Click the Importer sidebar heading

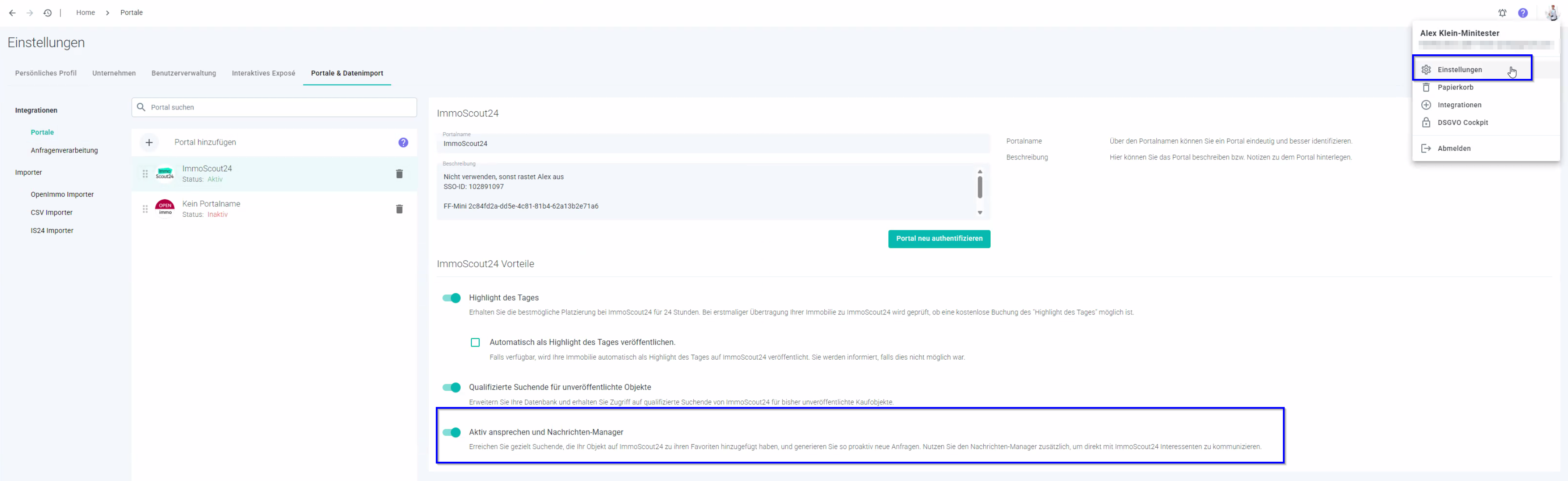28,172
